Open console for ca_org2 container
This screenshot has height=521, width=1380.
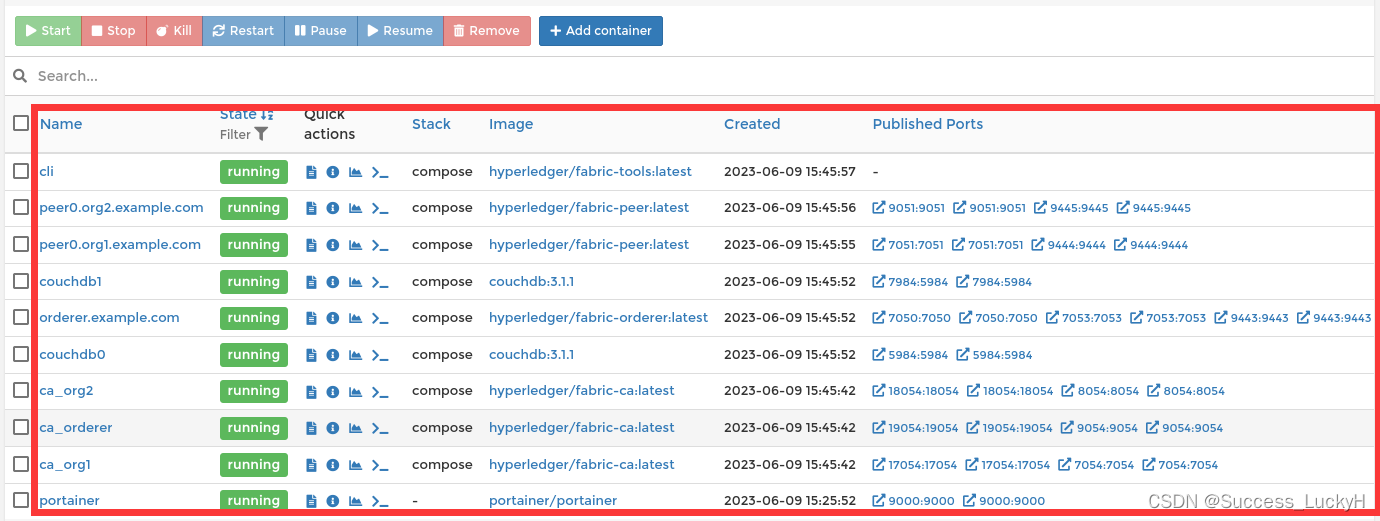(x=380, y=391)
